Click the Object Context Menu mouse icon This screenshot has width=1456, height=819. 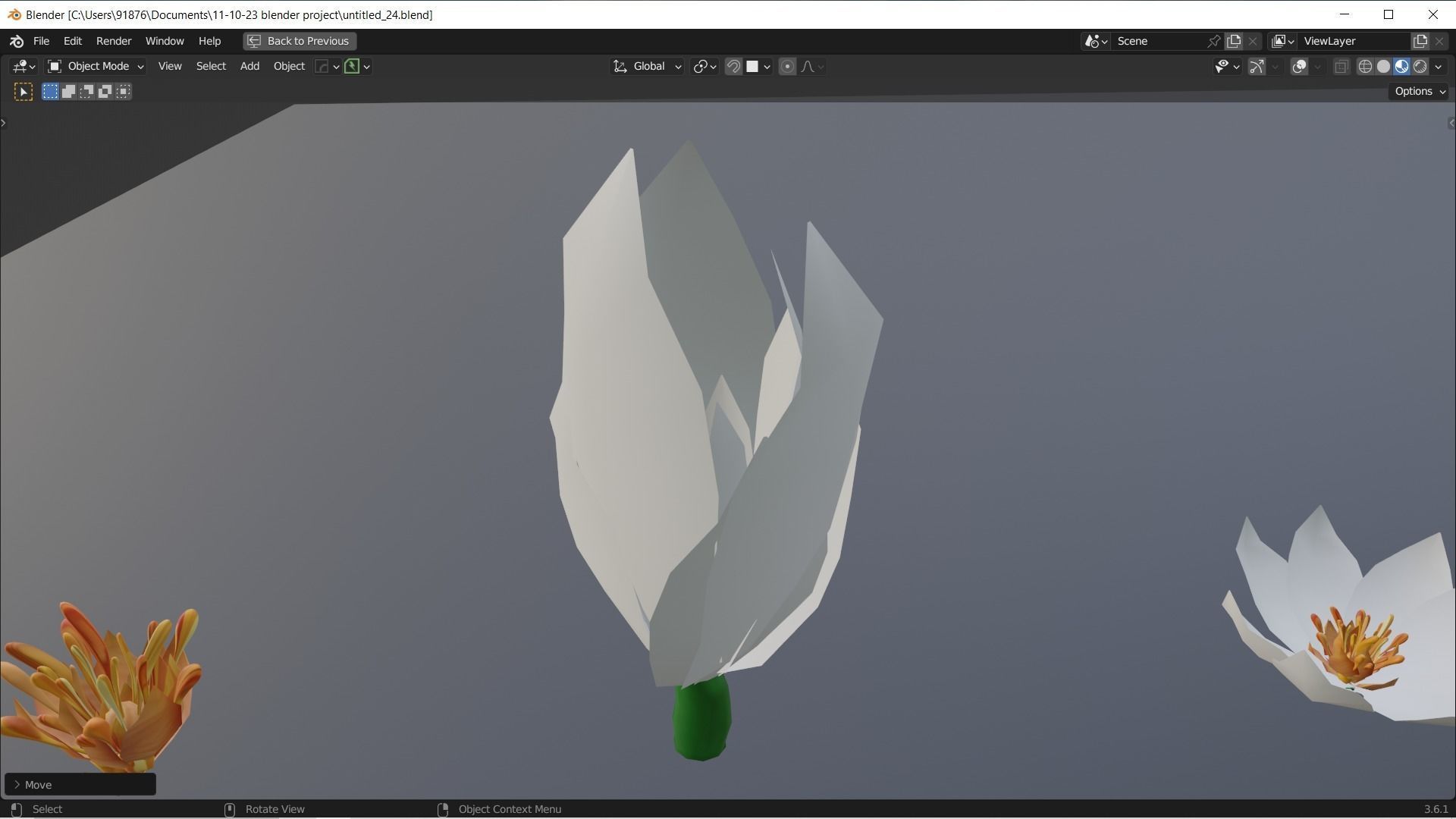443,809
